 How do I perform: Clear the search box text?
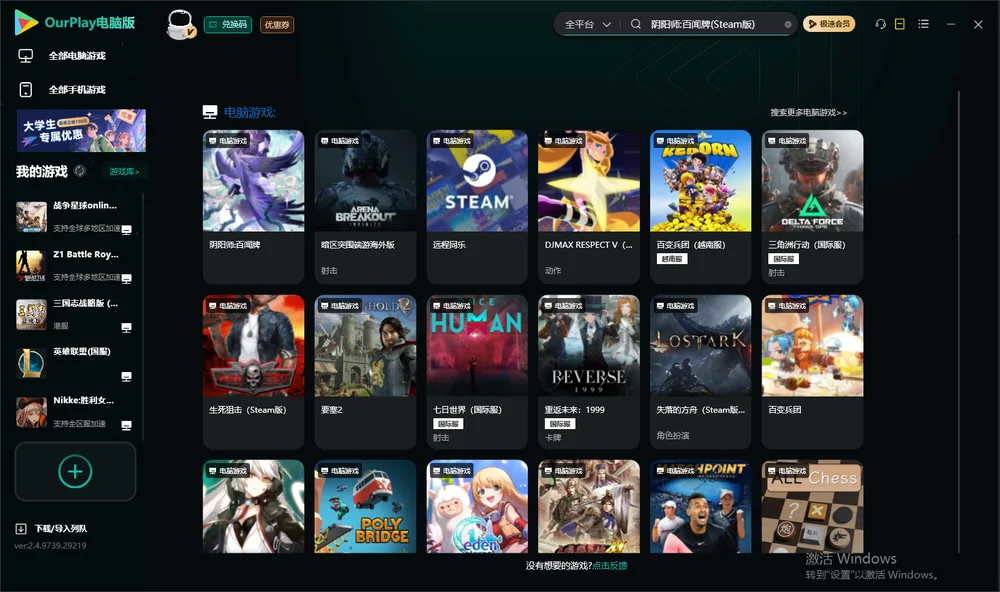(788, 25)
